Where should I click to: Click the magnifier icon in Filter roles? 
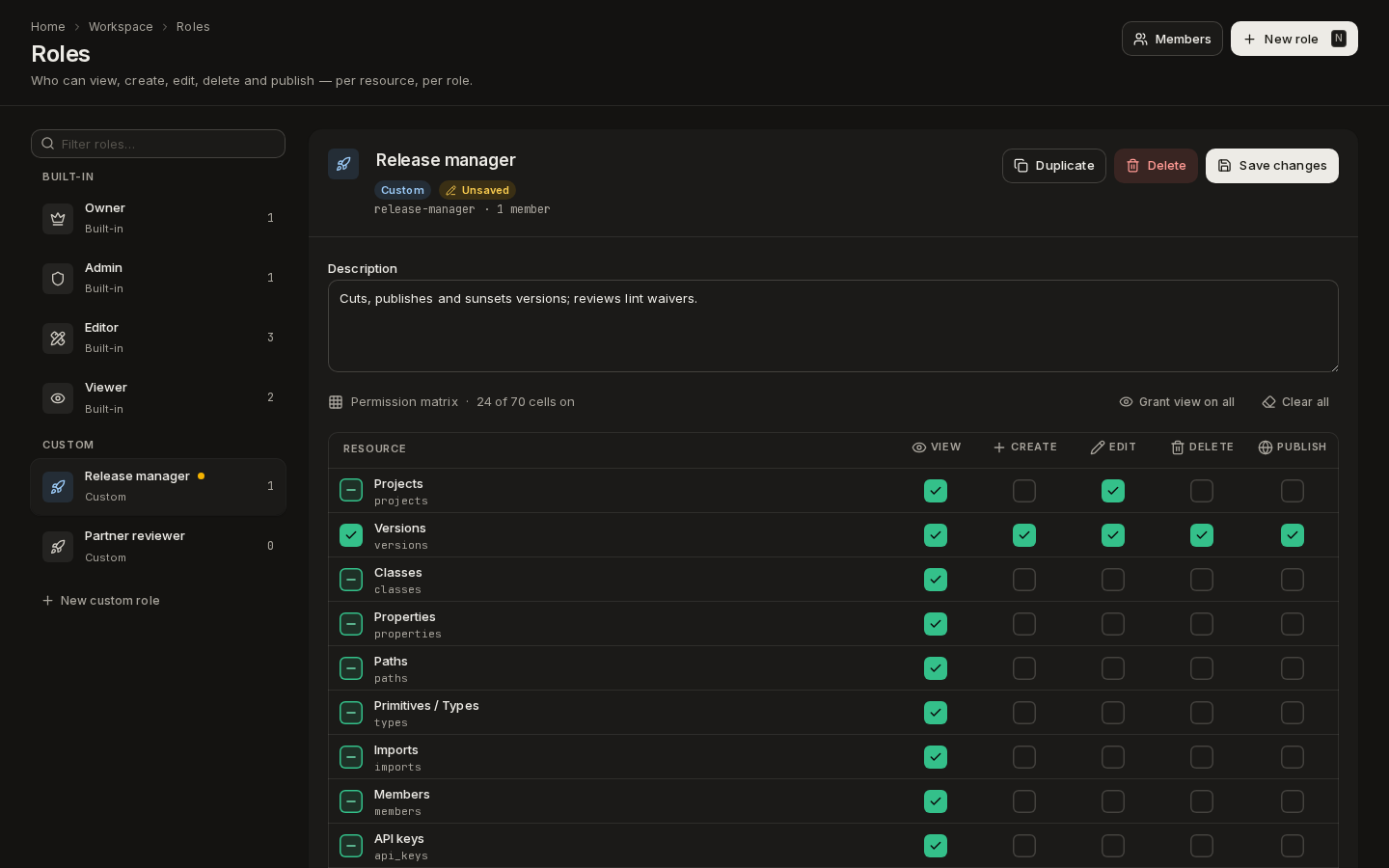47,144
